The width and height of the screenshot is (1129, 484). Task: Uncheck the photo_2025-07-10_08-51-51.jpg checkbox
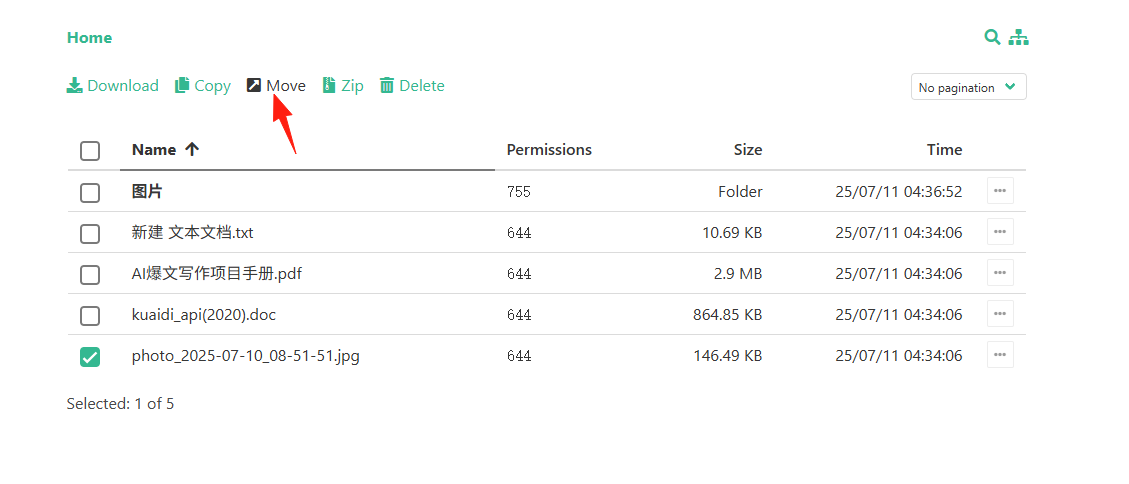pos(90,357)
